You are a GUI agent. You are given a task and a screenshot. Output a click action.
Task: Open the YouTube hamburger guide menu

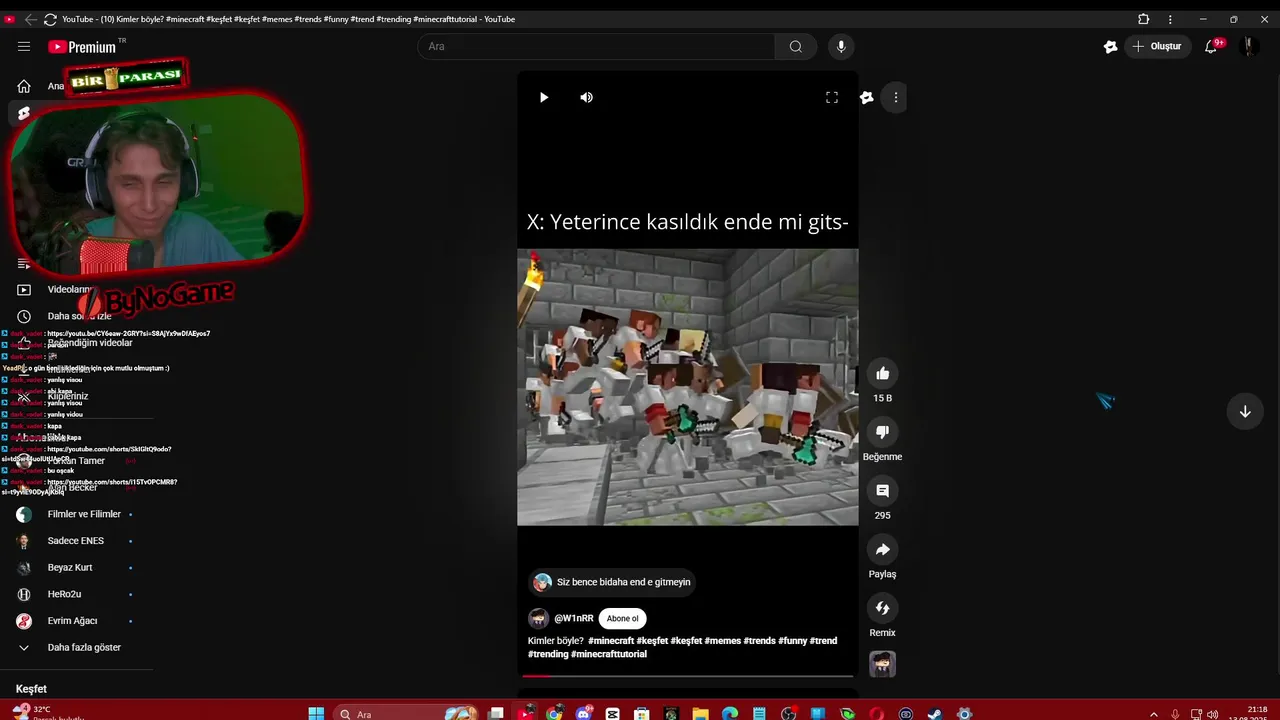(24, 46)
